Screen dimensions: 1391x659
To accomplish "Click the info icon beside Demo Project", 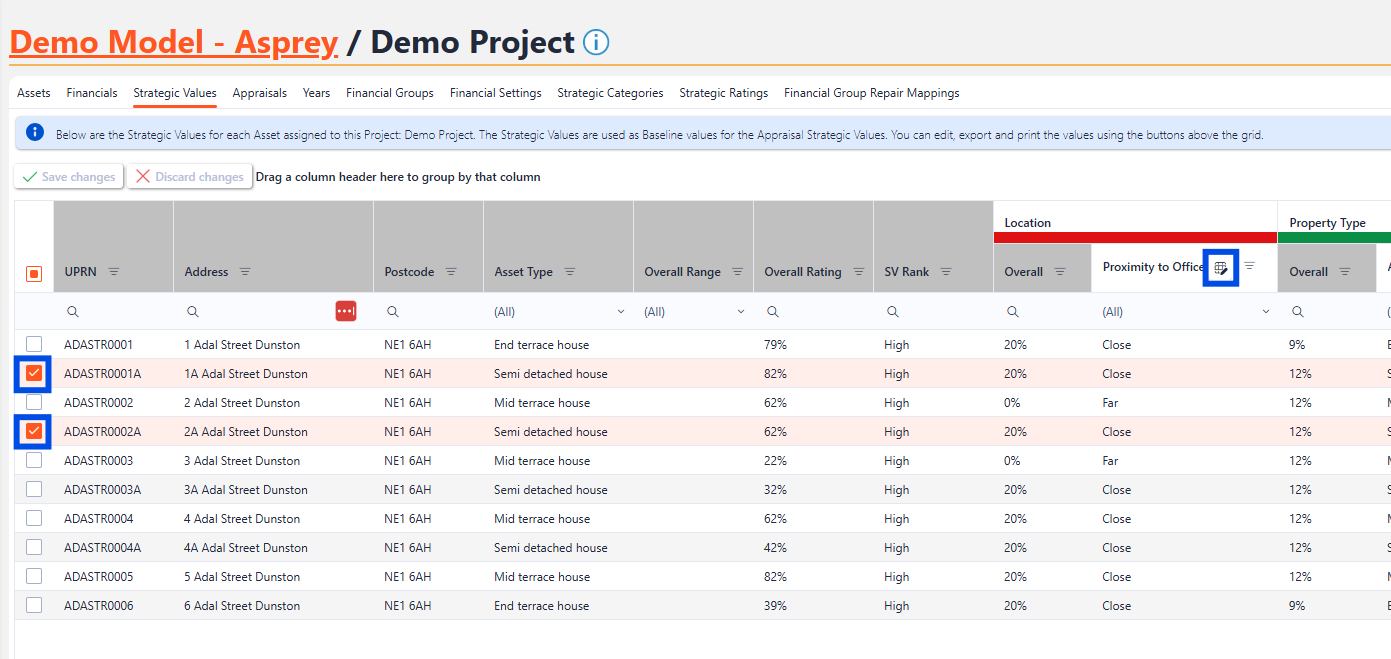I will [x=596, y=43].
